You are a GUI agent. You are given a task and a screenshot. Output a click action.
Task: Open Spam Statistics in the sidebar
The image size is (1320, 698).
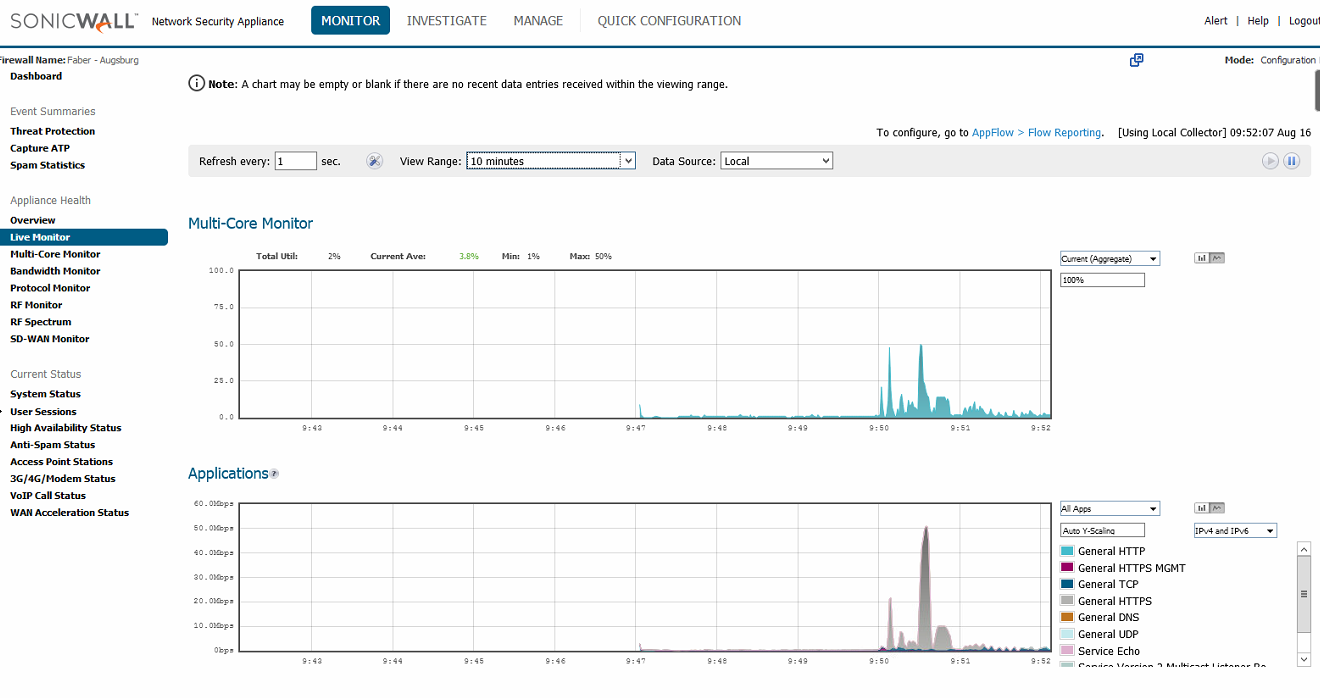48,165
